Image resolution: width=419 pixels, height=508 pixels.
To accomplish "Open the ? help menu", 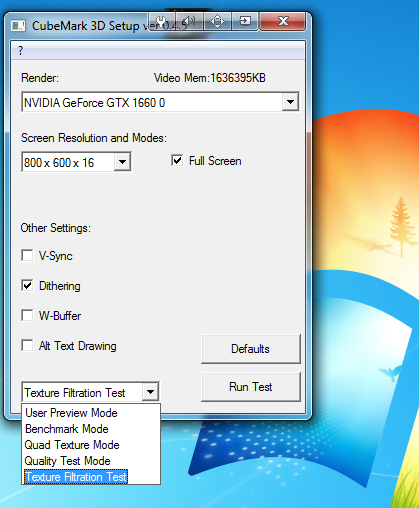I will [x=21, y=51].
